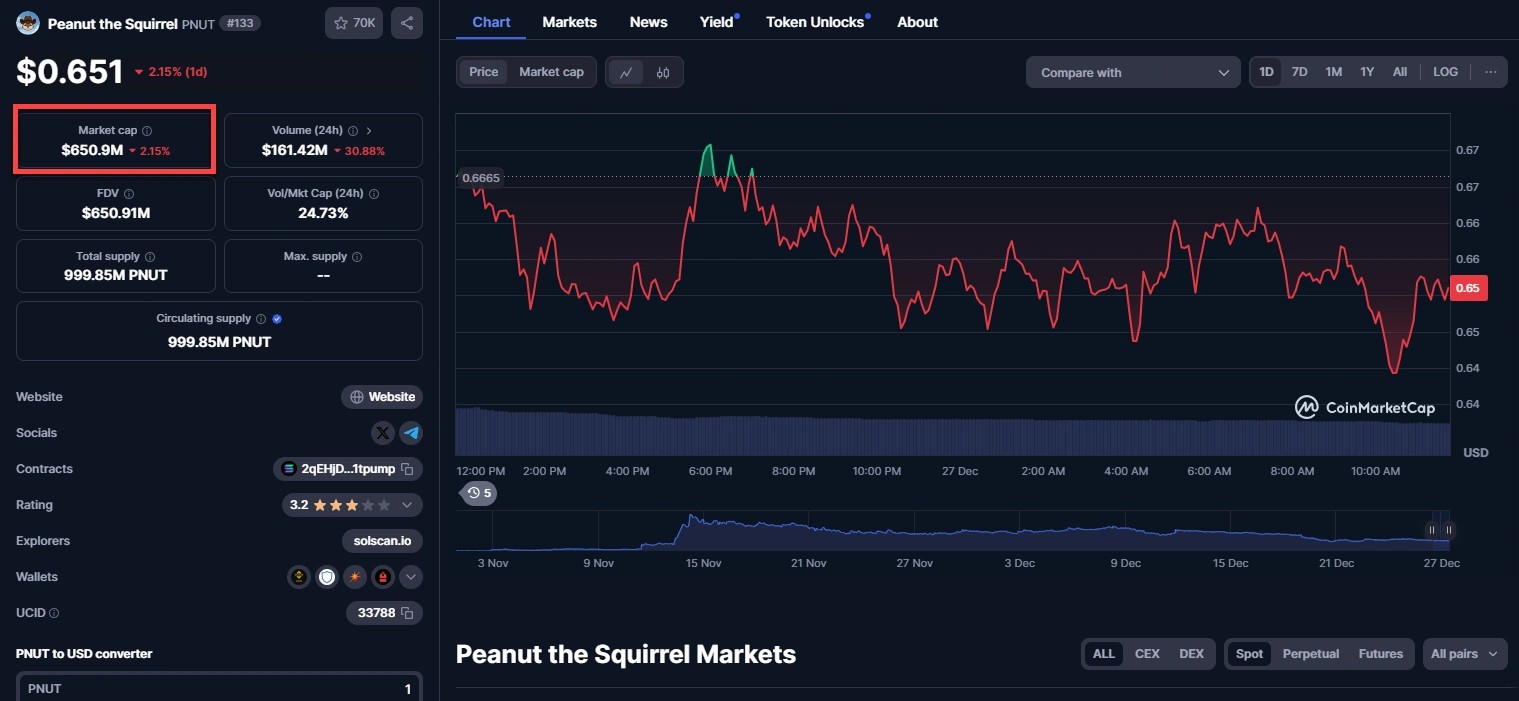The image size is (1519, 701).
Task: Open the solscan.io explorer link
Action: [x=382, y=541]
